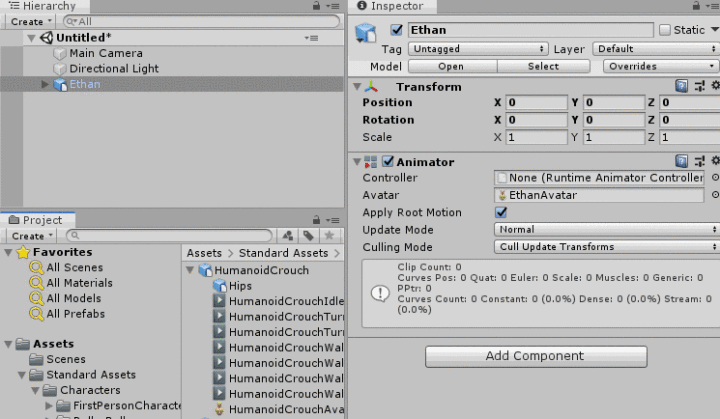Search by label icon in Project panel
Image resolution: width=720 pixels, height=419 pixels.
point(308,236)
